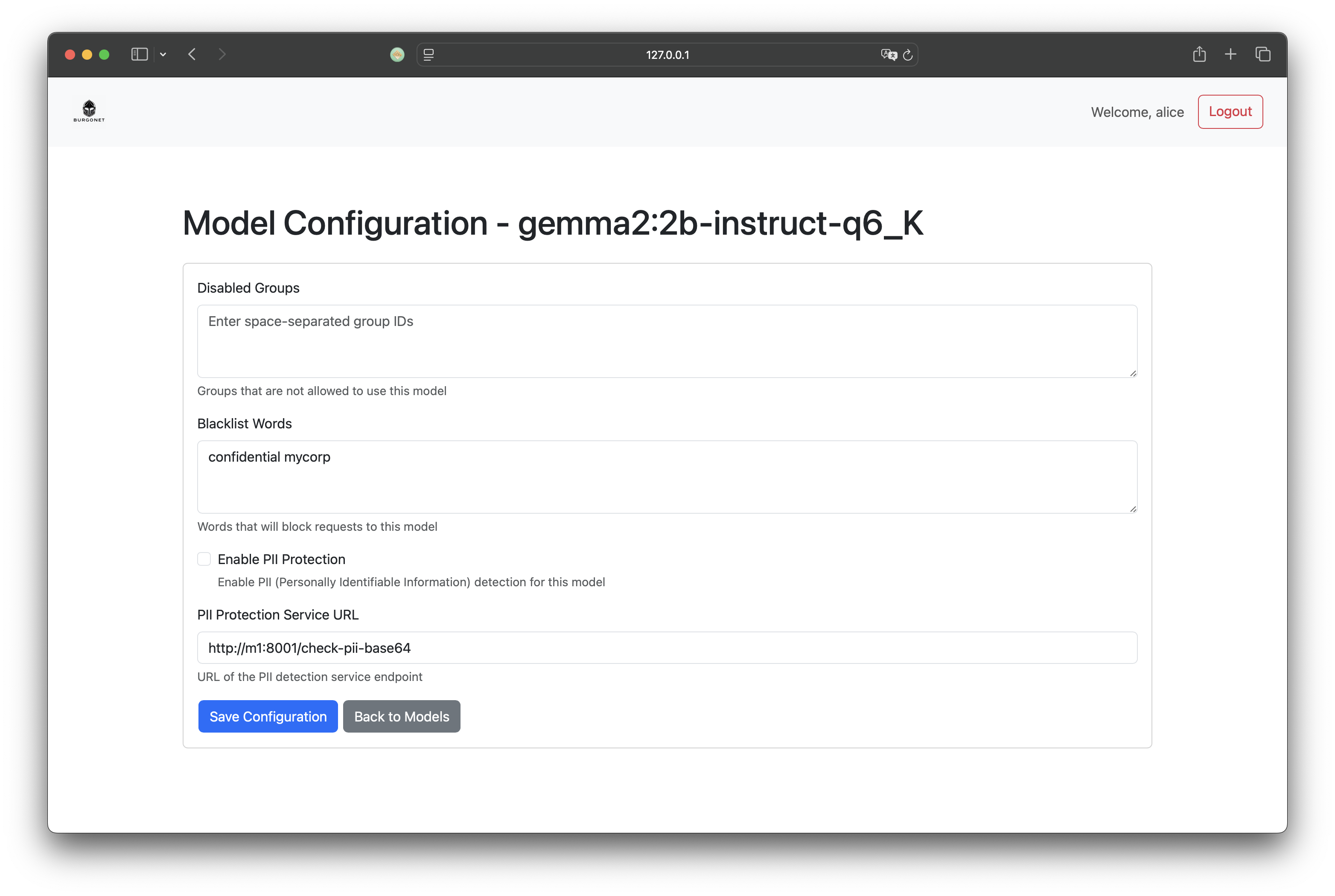This screenshot has height=896, width=1335.
Task: Go back with the back arrow
Action: coord(192,54)
